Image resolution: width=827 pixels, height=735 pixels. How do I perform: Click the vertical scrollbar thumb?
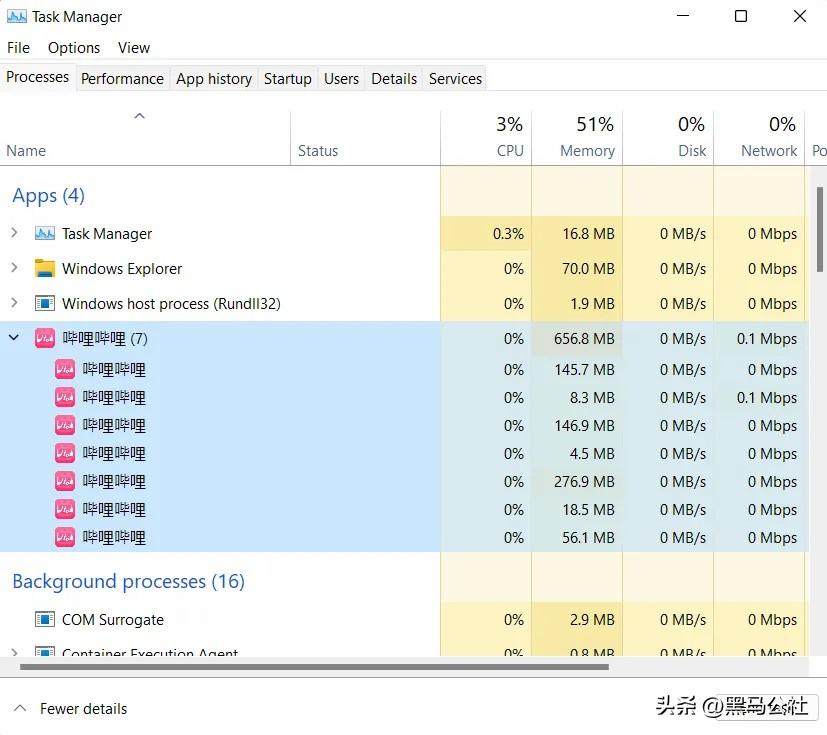pyautogui.click(x=820, y=229)
